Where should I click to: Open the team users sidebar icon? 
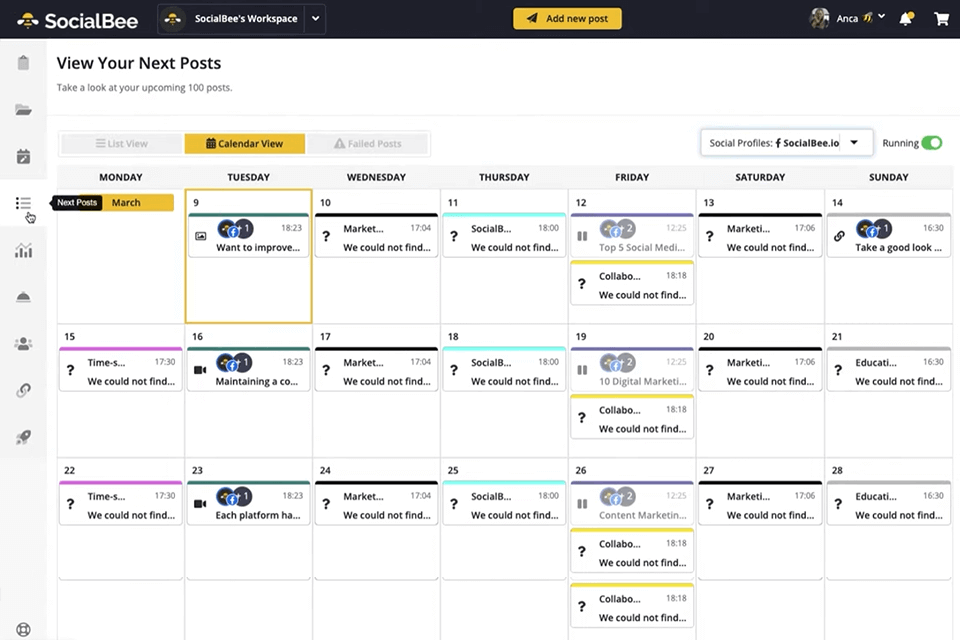tap(23, 344)
